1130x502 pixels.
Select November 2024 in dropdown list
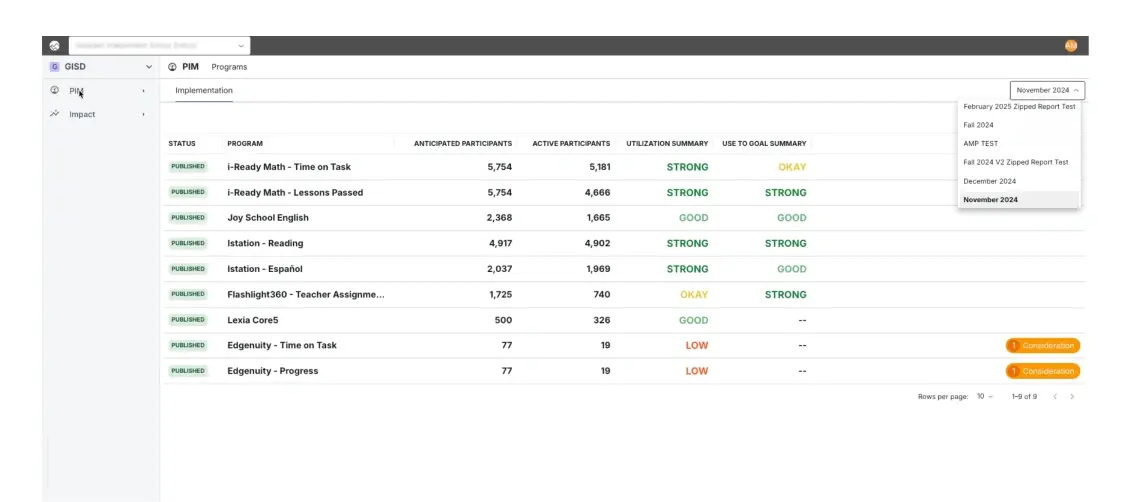point(1019,200)
